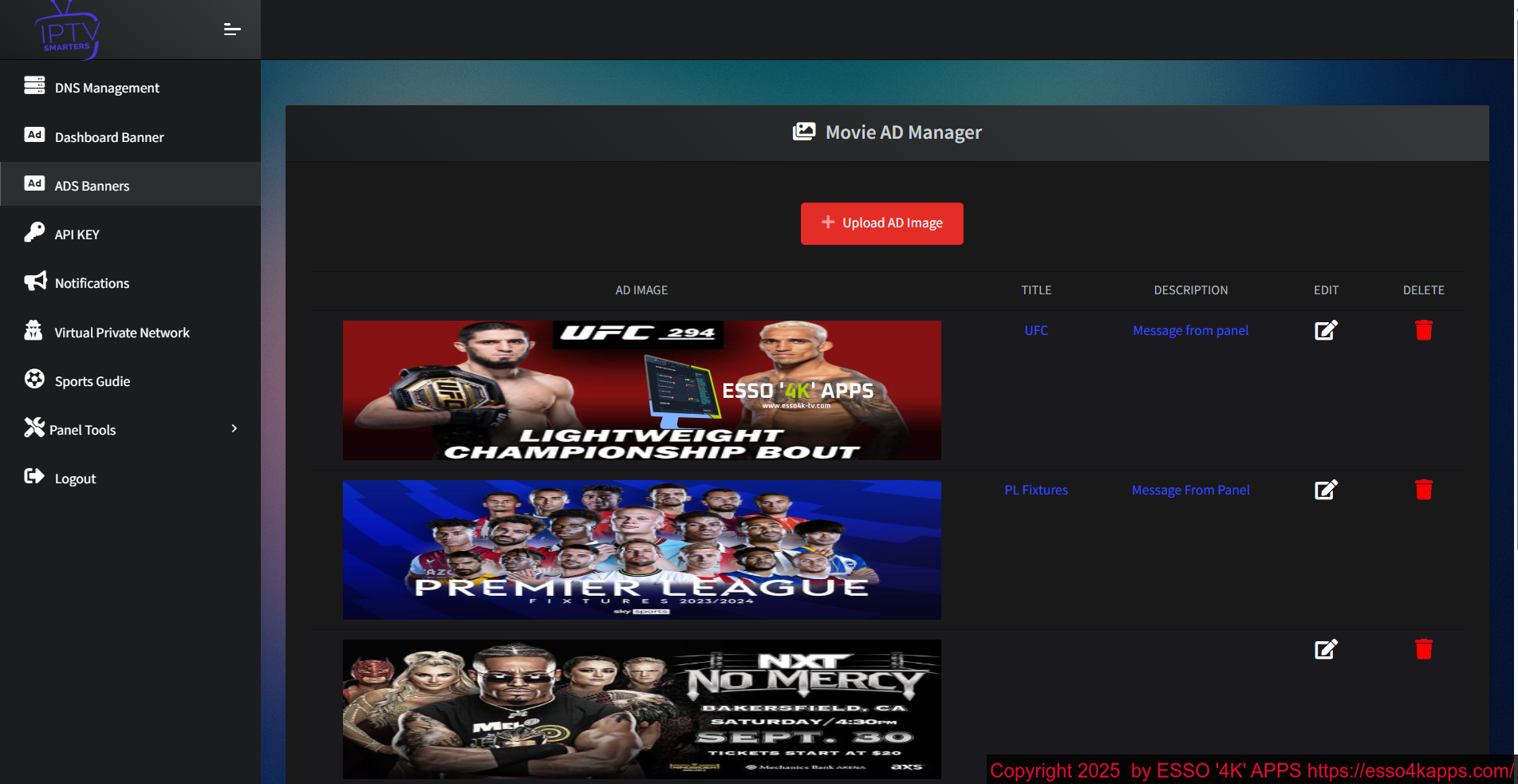1518x784 pixels.
Task: Open Dashboard Banner page
Action: [x=130, y=136]
